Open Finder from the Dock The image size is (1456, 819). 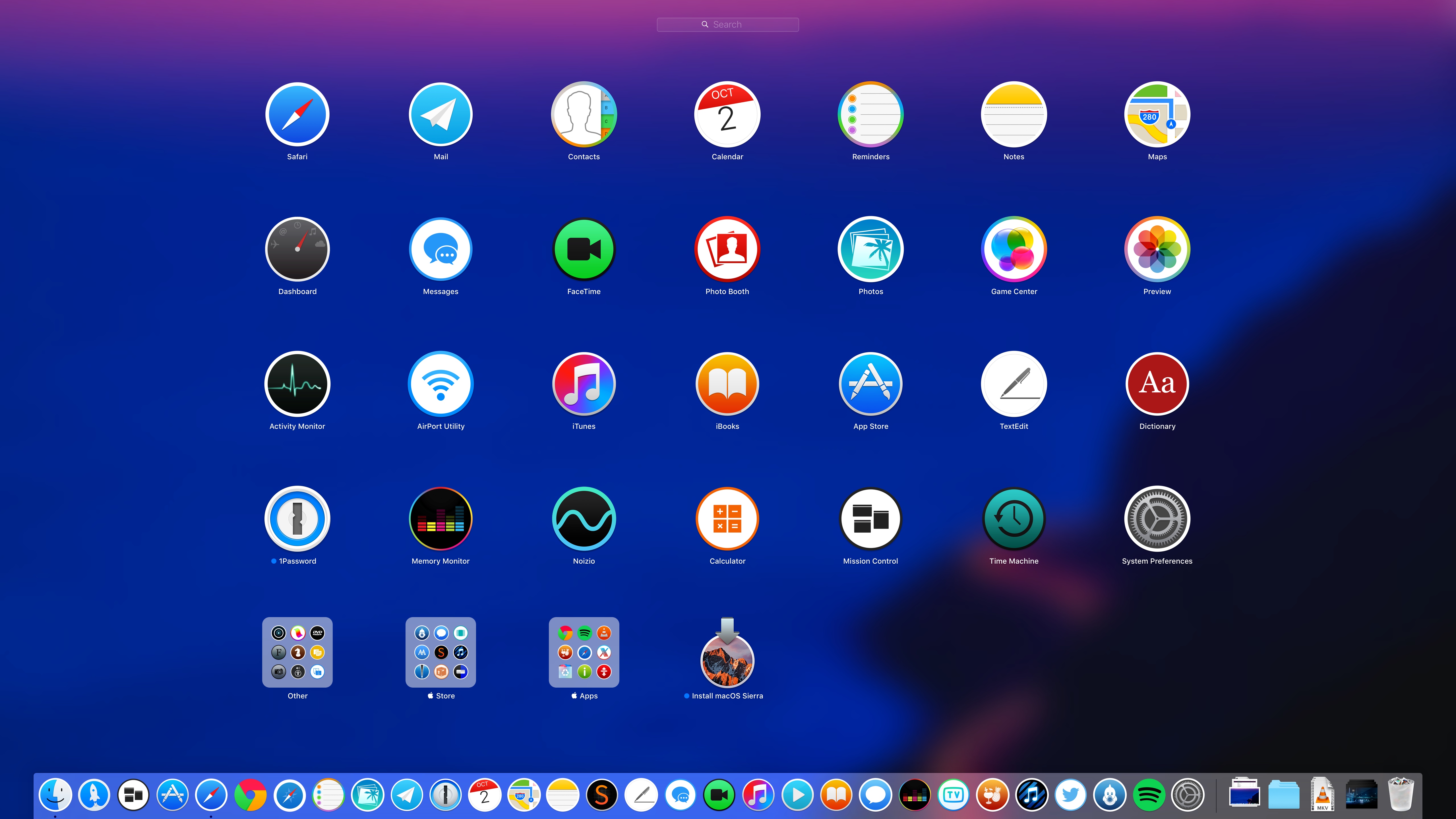[x=55, y=795]
